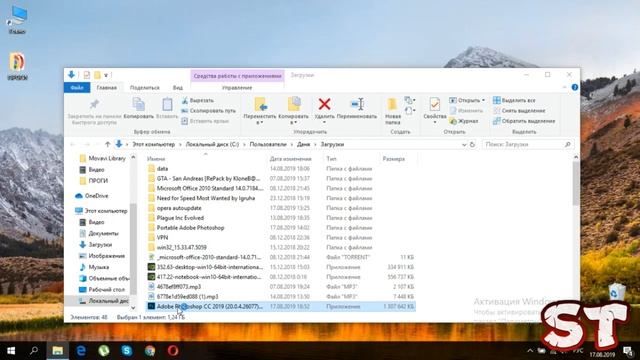Click the navigation pane scroll-down arrow
The height and width of the screenshot is (360, 640).
coord(133,308)
